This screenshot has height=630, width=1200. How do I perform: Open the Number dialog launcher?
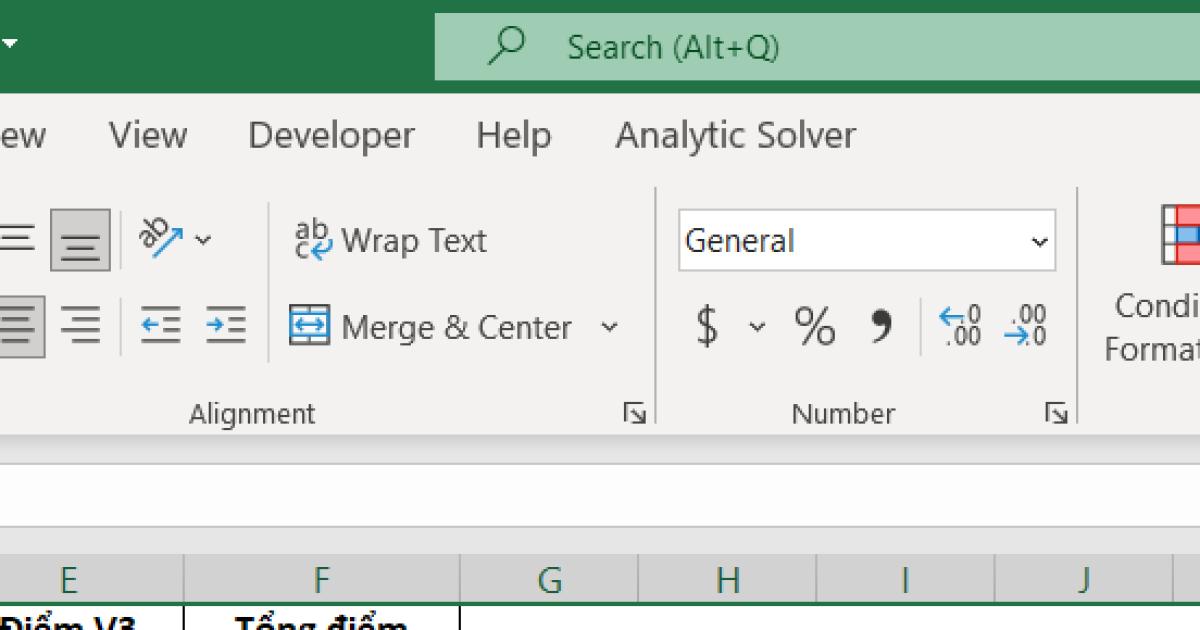(x=1055, y=412)
